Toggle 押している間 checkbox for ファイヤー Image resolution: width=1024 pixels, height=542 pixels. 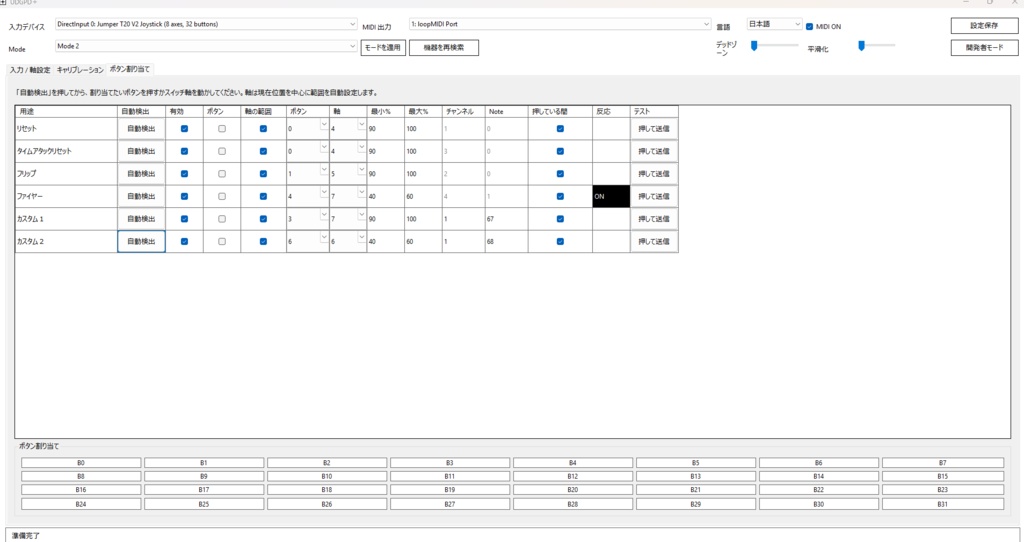coord(560,197)
